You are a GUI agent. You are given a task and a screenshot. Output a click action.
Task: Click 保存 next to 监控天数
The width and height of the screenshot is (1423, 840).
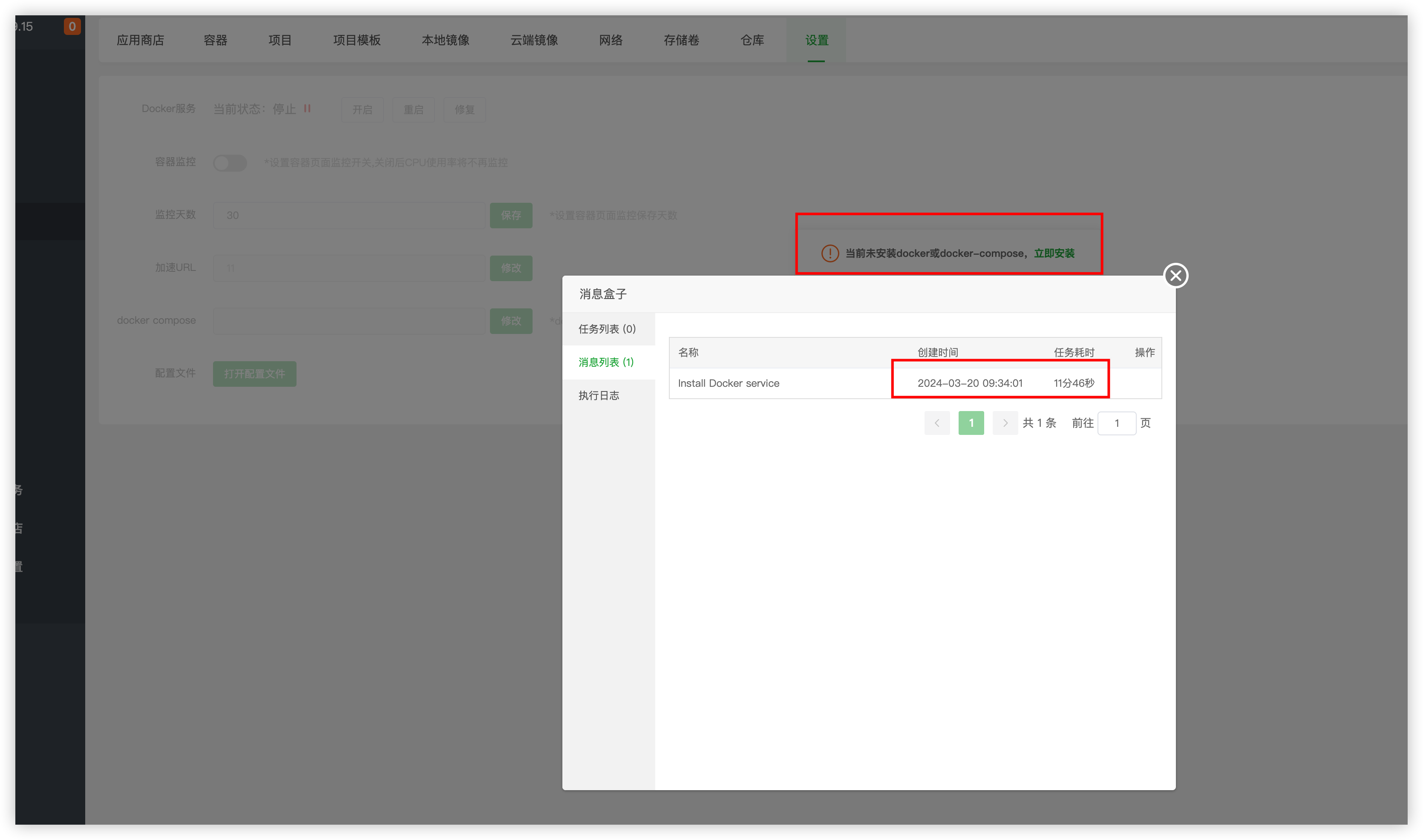pos(511,215)
